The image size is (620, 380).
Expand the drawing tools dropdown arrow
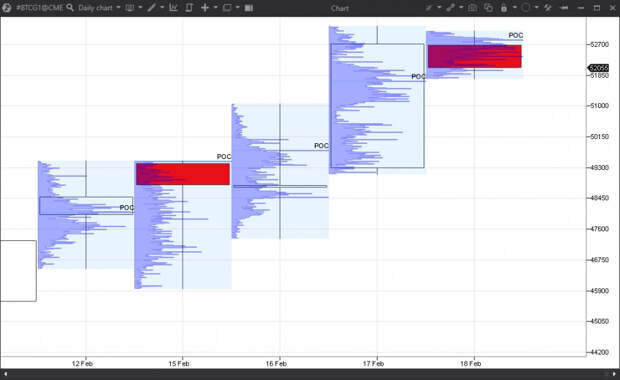click(x=162, y=8)
